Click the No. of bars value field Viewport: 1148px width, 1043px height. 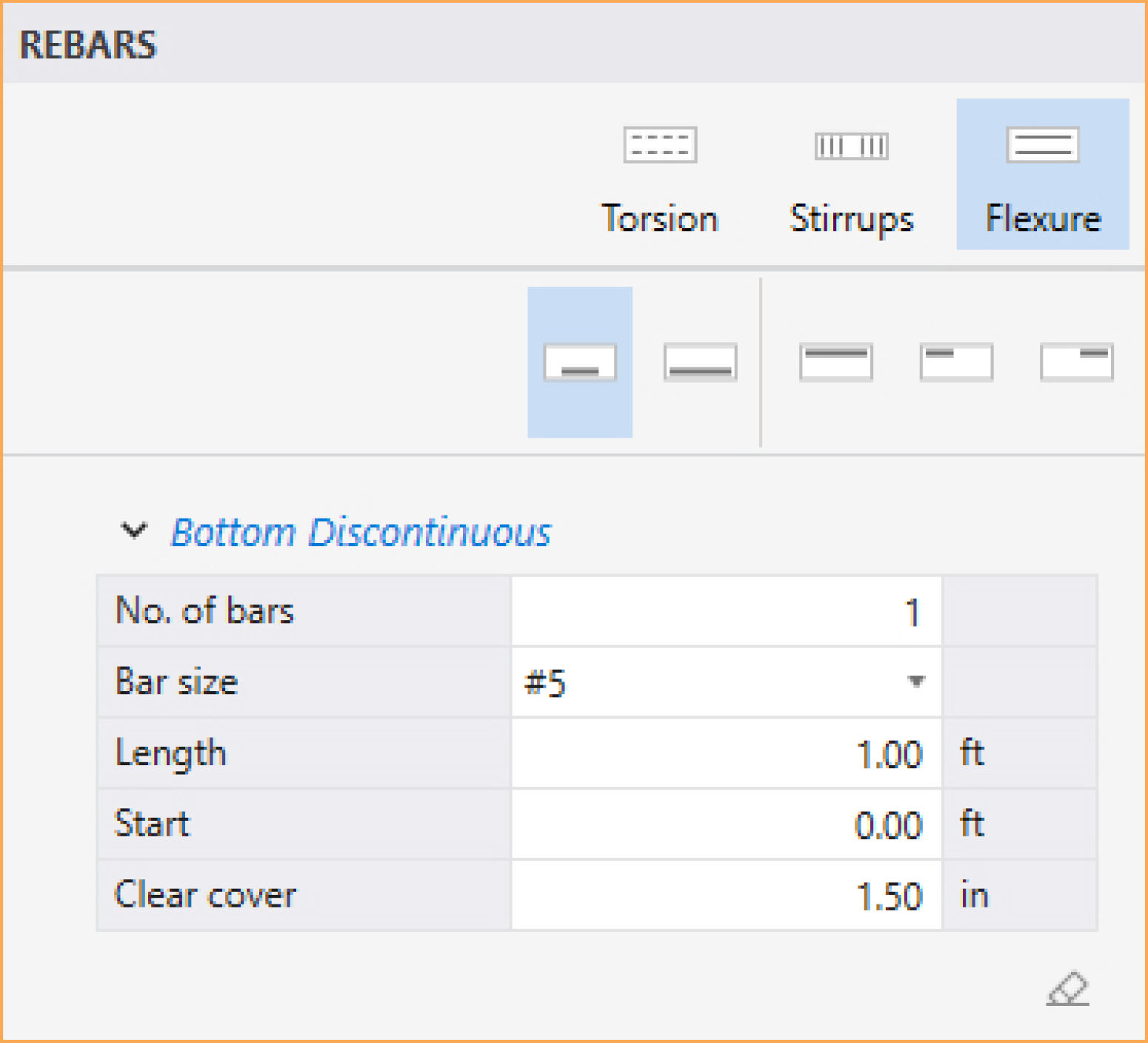pos(726,612)
